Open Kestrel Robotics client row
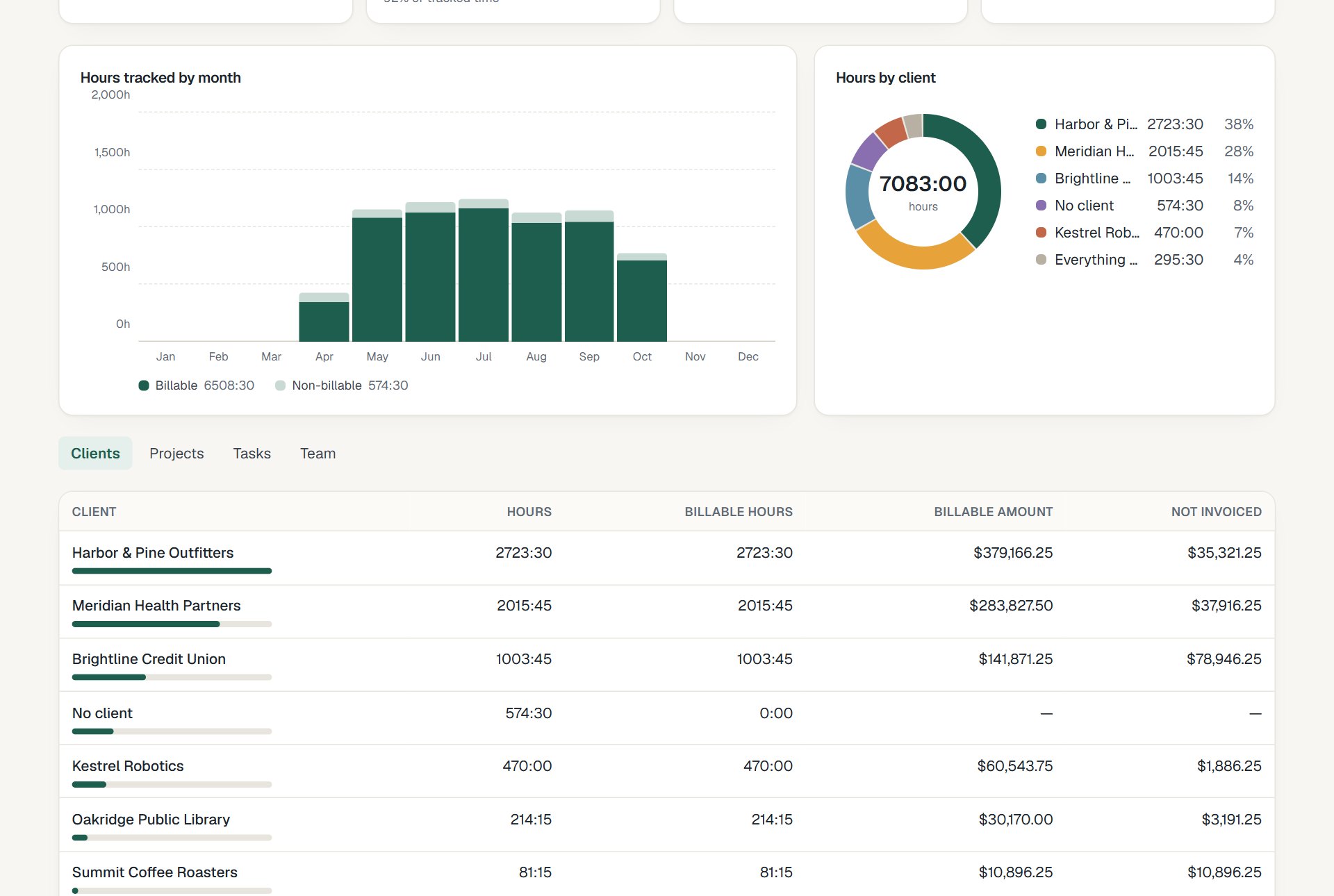The height and width of the screenshot is (896, 1334). [667, 772]
